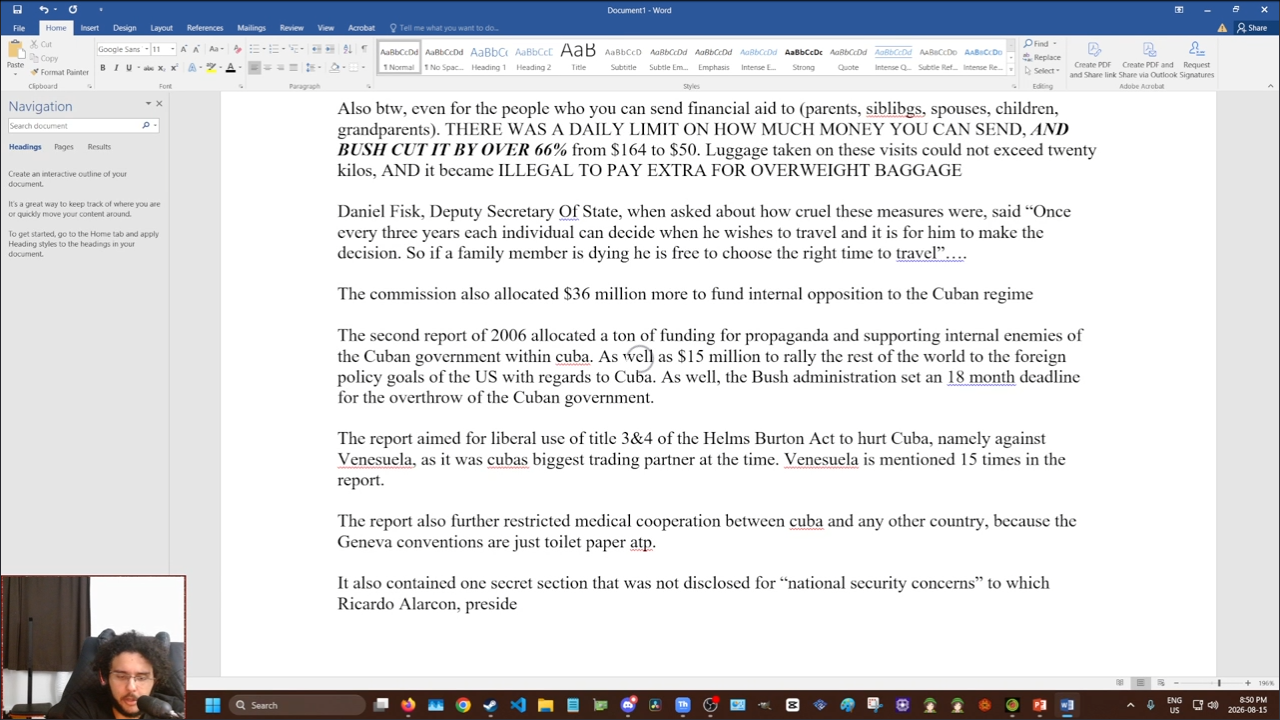Viewport: 1280px width, 720px height.
Task: Toggle subscript formatting
Action: 163,68
